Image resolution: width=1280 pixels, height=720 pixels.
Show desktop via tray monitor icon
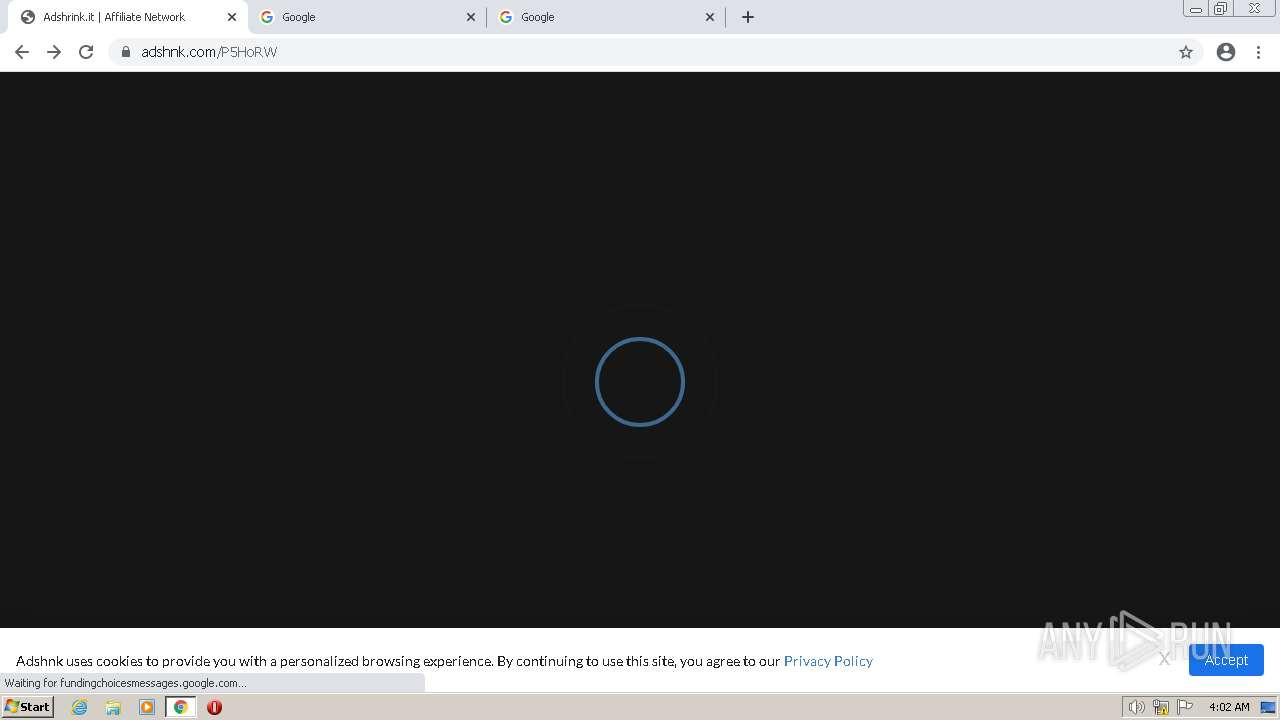point(1268,707)
